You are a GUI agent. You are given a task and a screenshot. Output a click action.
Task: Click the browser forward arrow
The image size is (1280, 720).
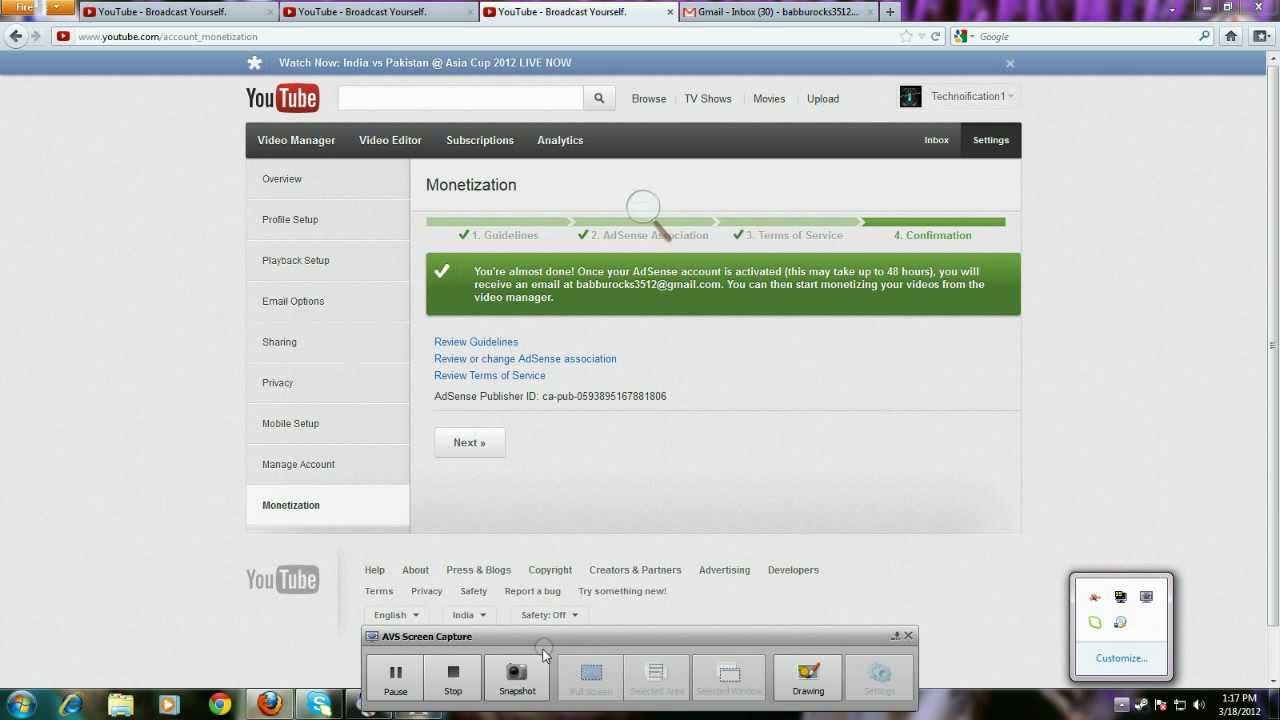[x=36, y=36]
